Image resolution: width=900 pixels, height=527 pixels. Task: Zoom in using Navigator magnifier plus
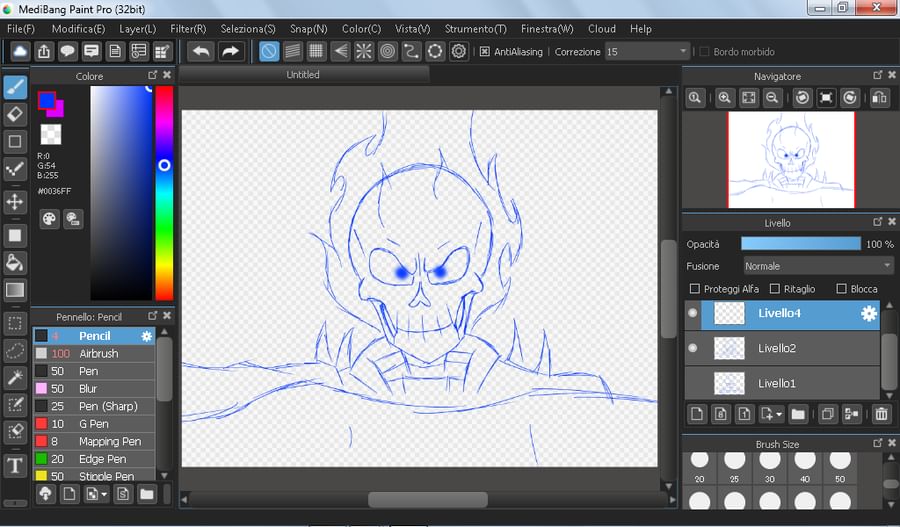point(725,98)
